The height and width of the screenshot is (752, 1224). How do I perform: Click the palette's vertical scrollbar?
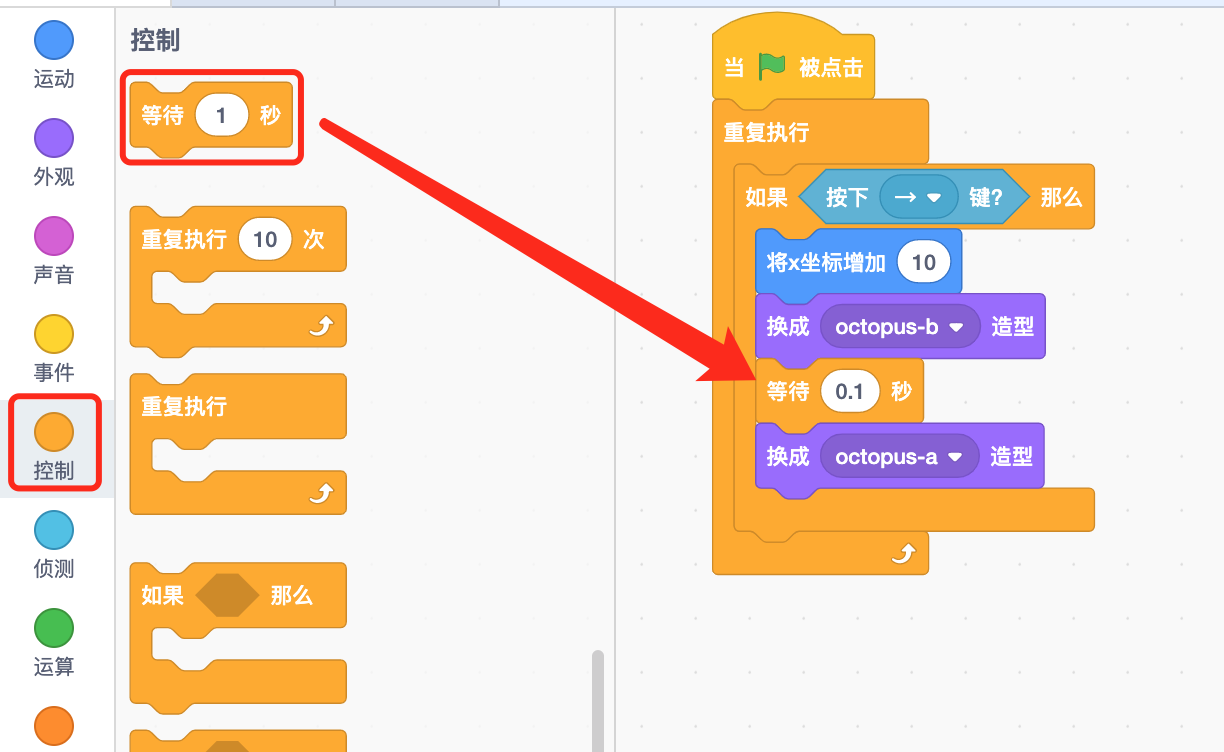coord(598,700)
